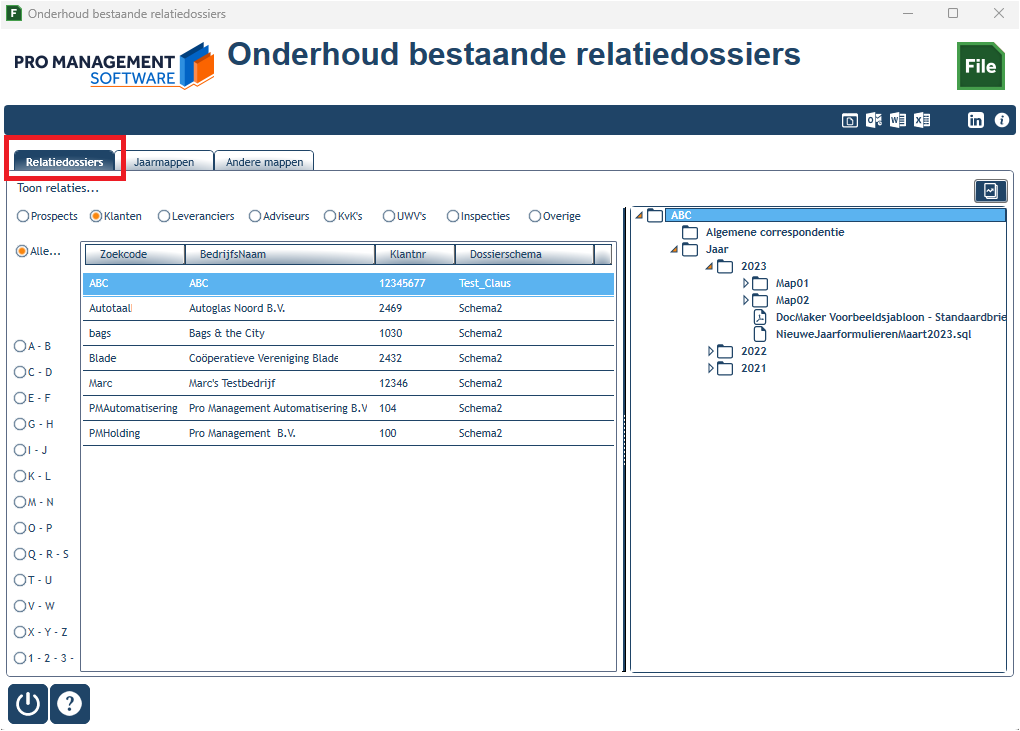Open the help question mark button
Viewport: 1020px width, 731px height.
pyautogui.click(x=70, y=704)
